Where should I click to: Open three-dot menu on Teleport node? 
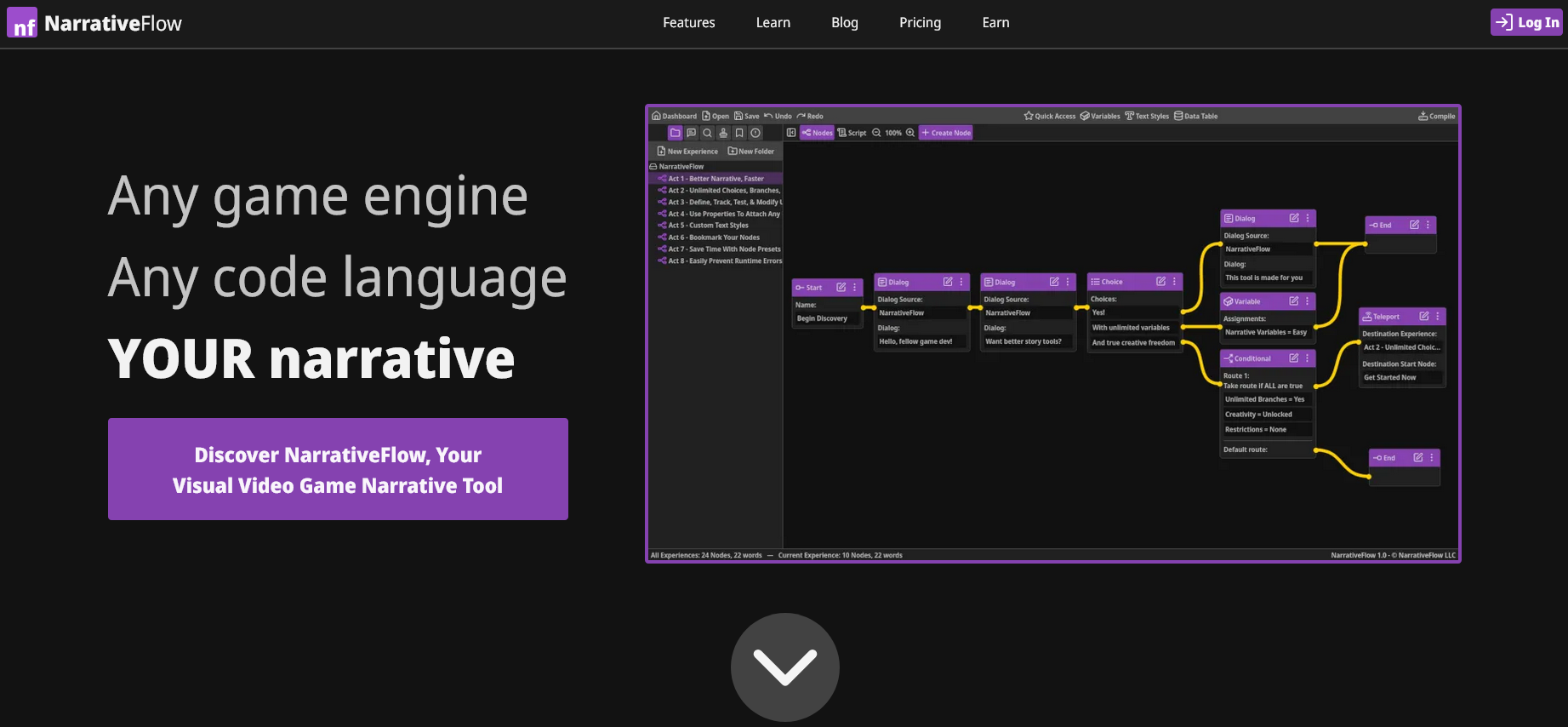click(x=1438, y=316)
